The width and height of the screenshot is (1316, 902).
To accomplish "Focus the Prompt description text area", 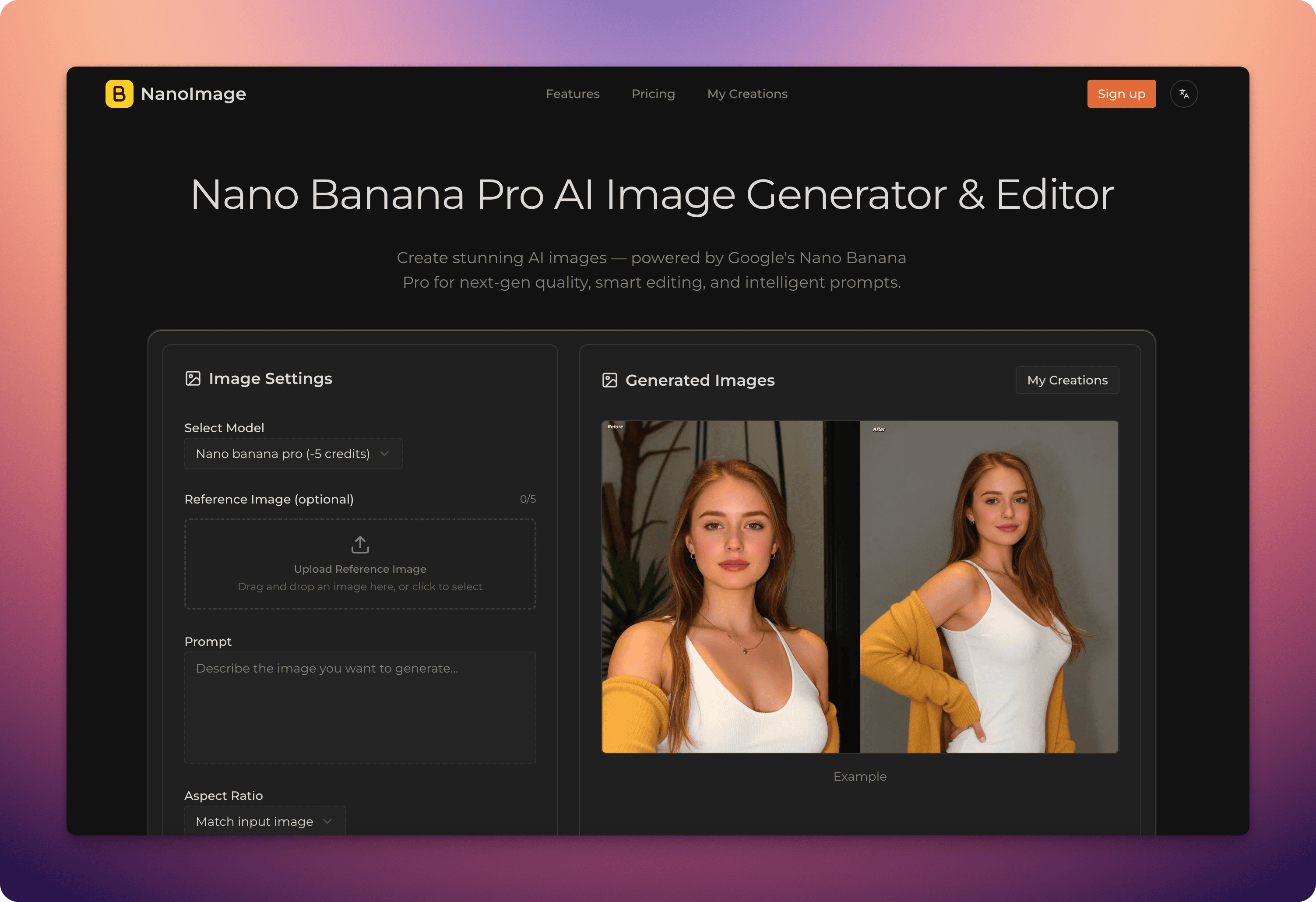I will (x=360, y=707).
